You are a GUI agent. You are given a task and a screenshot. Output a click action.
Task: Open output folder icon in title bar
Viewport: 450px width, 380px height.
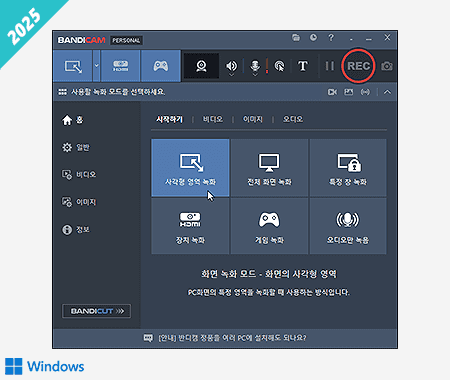coord(296,38)
